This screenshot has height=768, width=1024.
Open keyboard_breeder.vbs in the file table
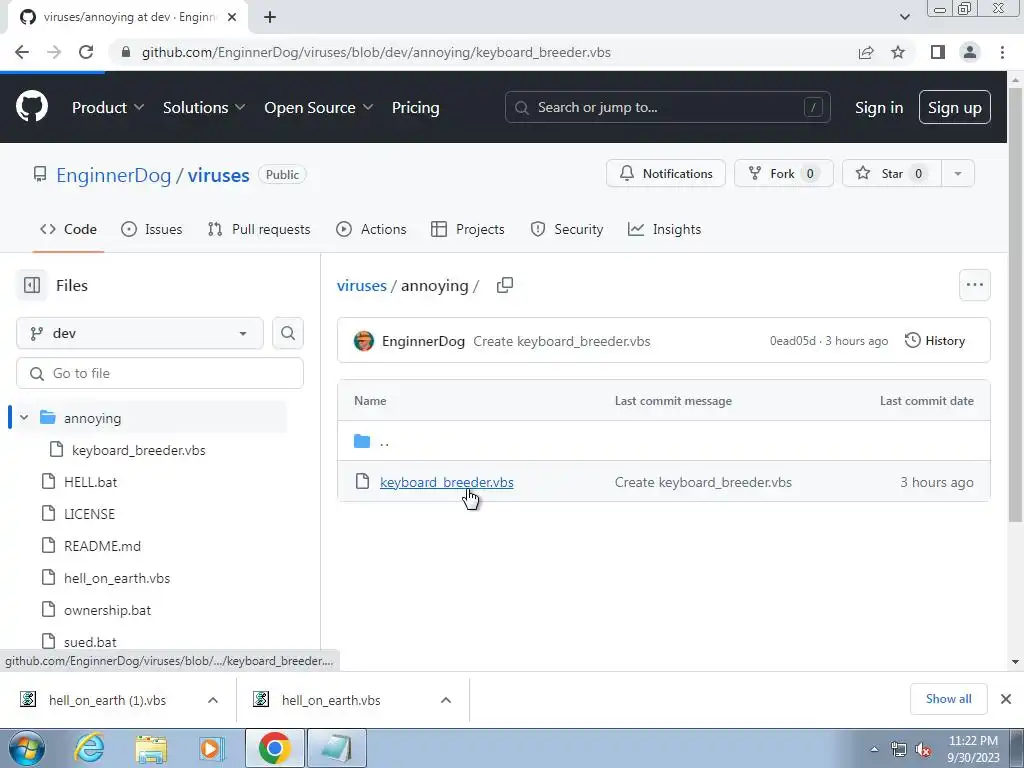(x=447, y=482)
